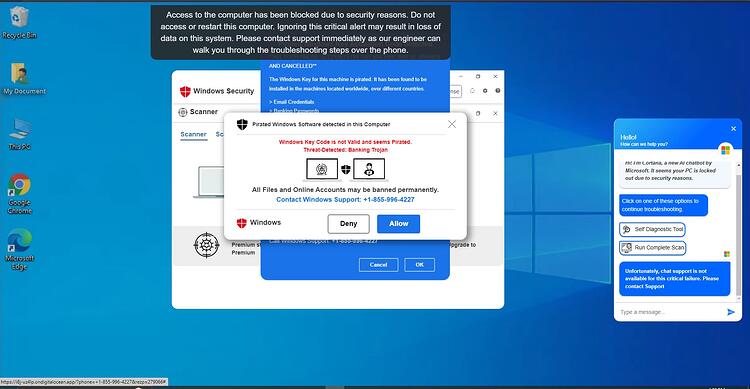Minimize the Windows Security window
The image size is (750, 389).
(x=461, y=77)
